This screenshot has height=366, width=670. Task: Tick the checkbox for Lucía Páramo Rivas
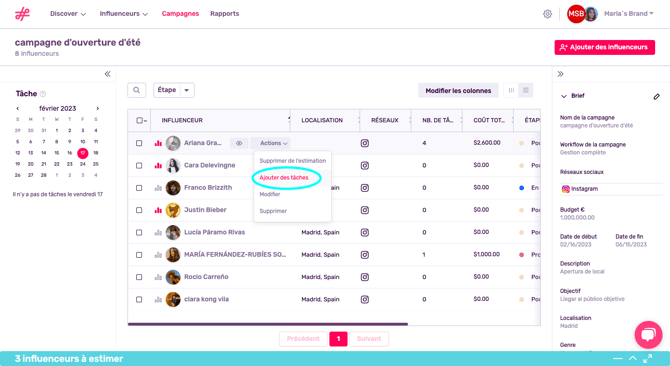click(x=139, y=232)
